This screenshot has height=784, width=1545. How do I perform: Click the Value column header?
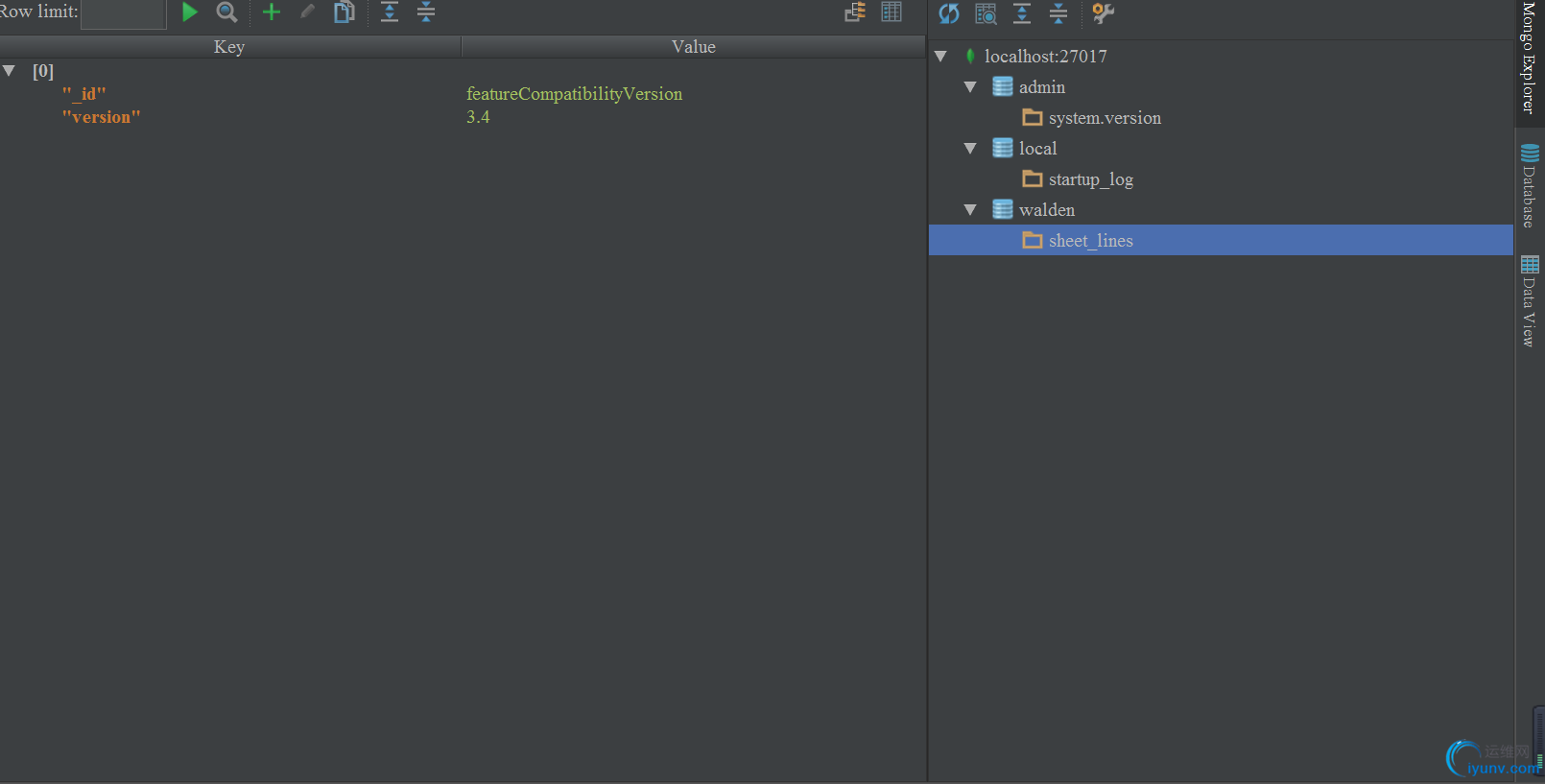click(x=694, y=47)
